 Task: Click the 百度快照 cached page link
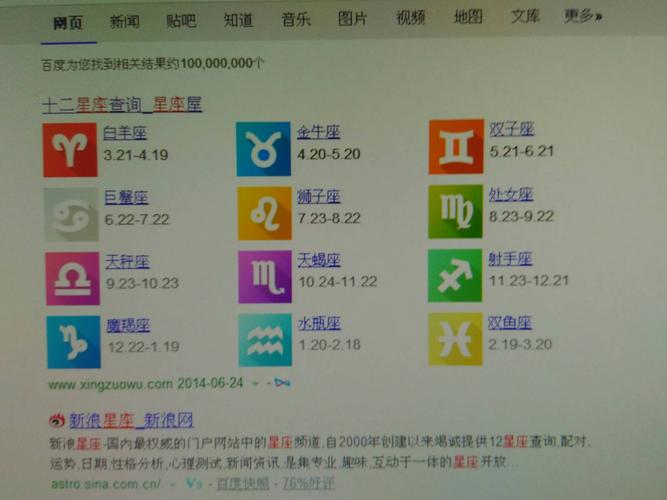[x=241, y=483]
